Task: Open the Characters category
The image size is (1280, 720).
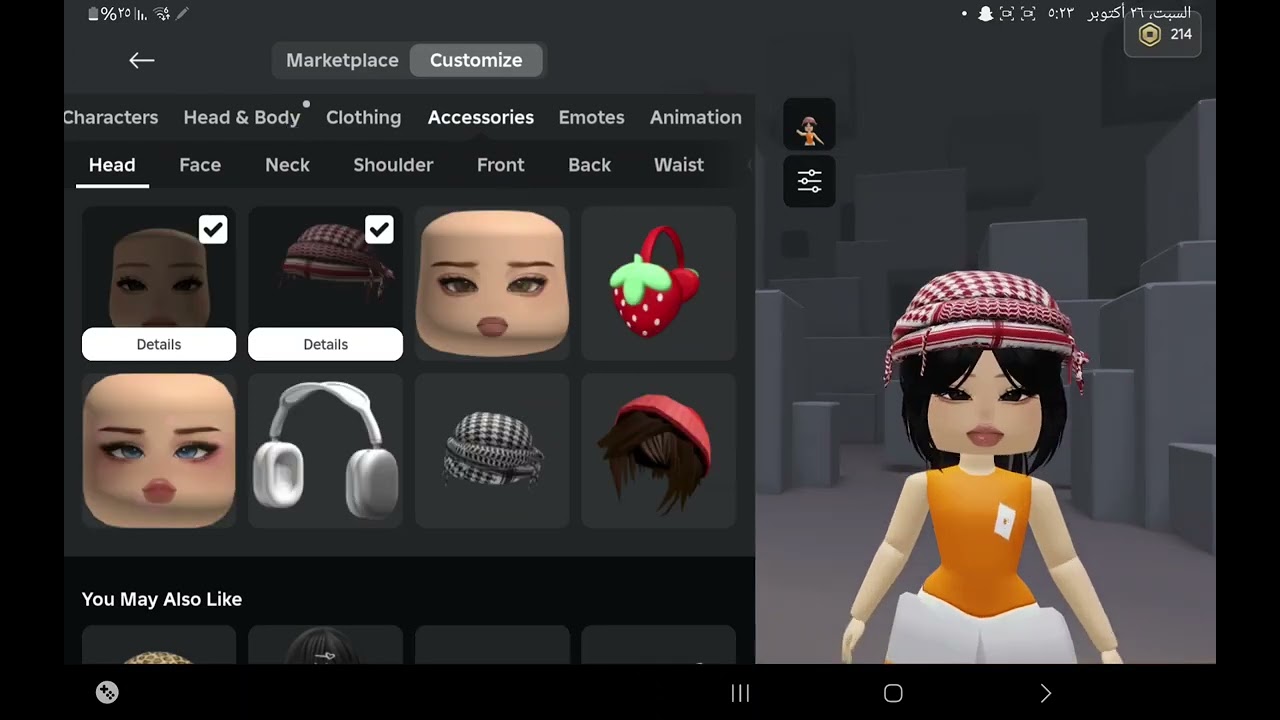Action: click(110, 117)
